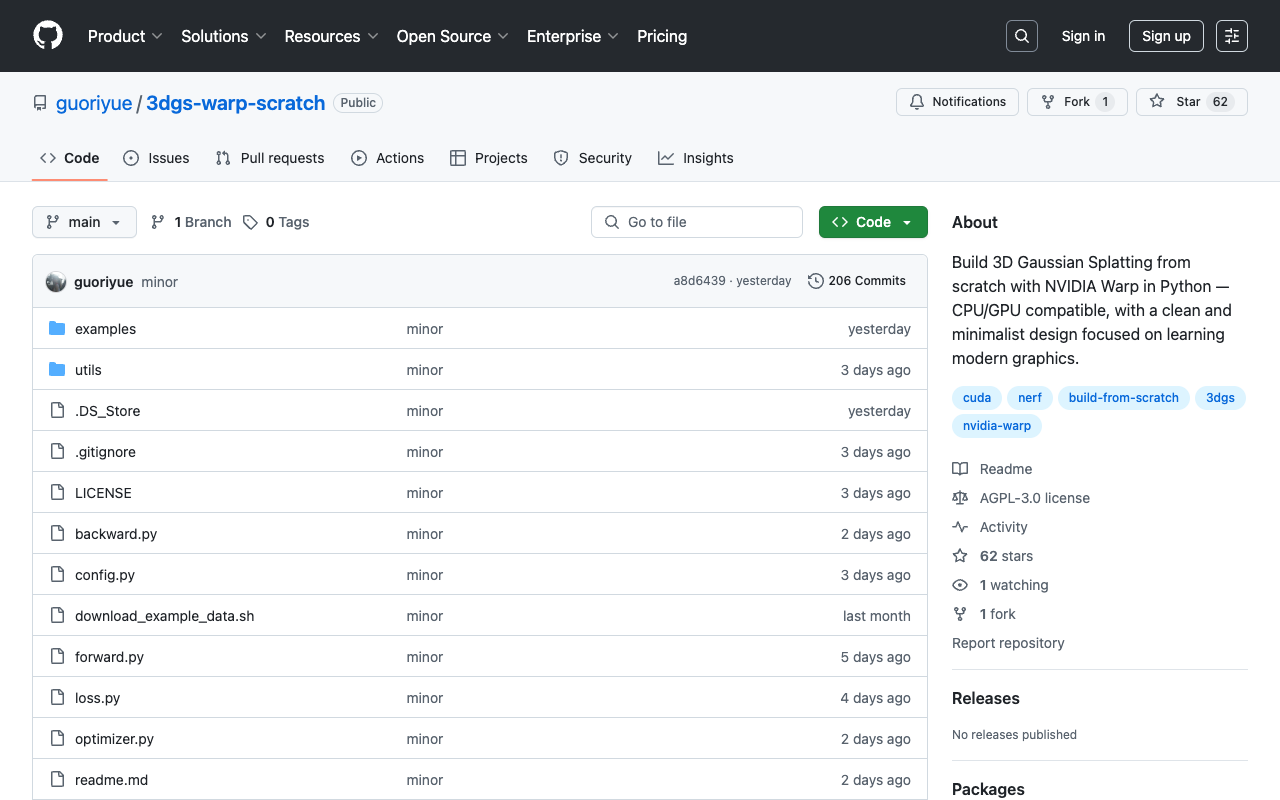
Task: Click the star count badge showing 62
Action: (x=1220, y=102)
